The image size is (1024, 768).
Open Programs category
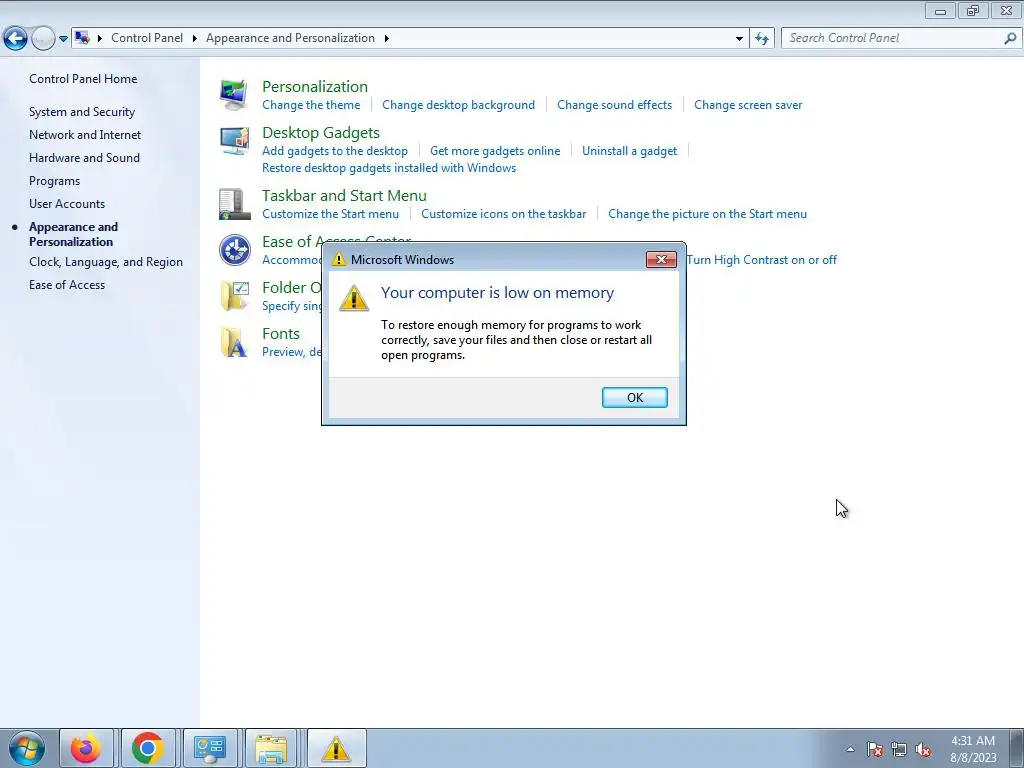point(54,181)
